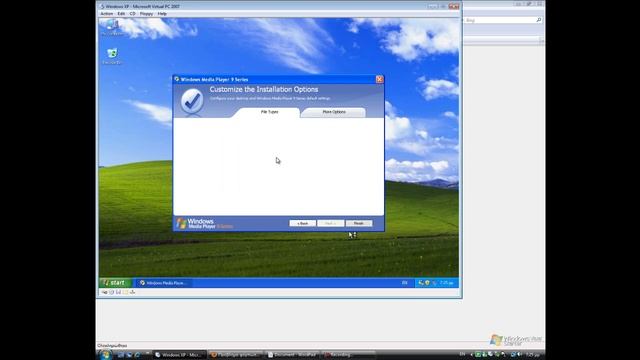Click the XP taskbar clock

[447, 283]
